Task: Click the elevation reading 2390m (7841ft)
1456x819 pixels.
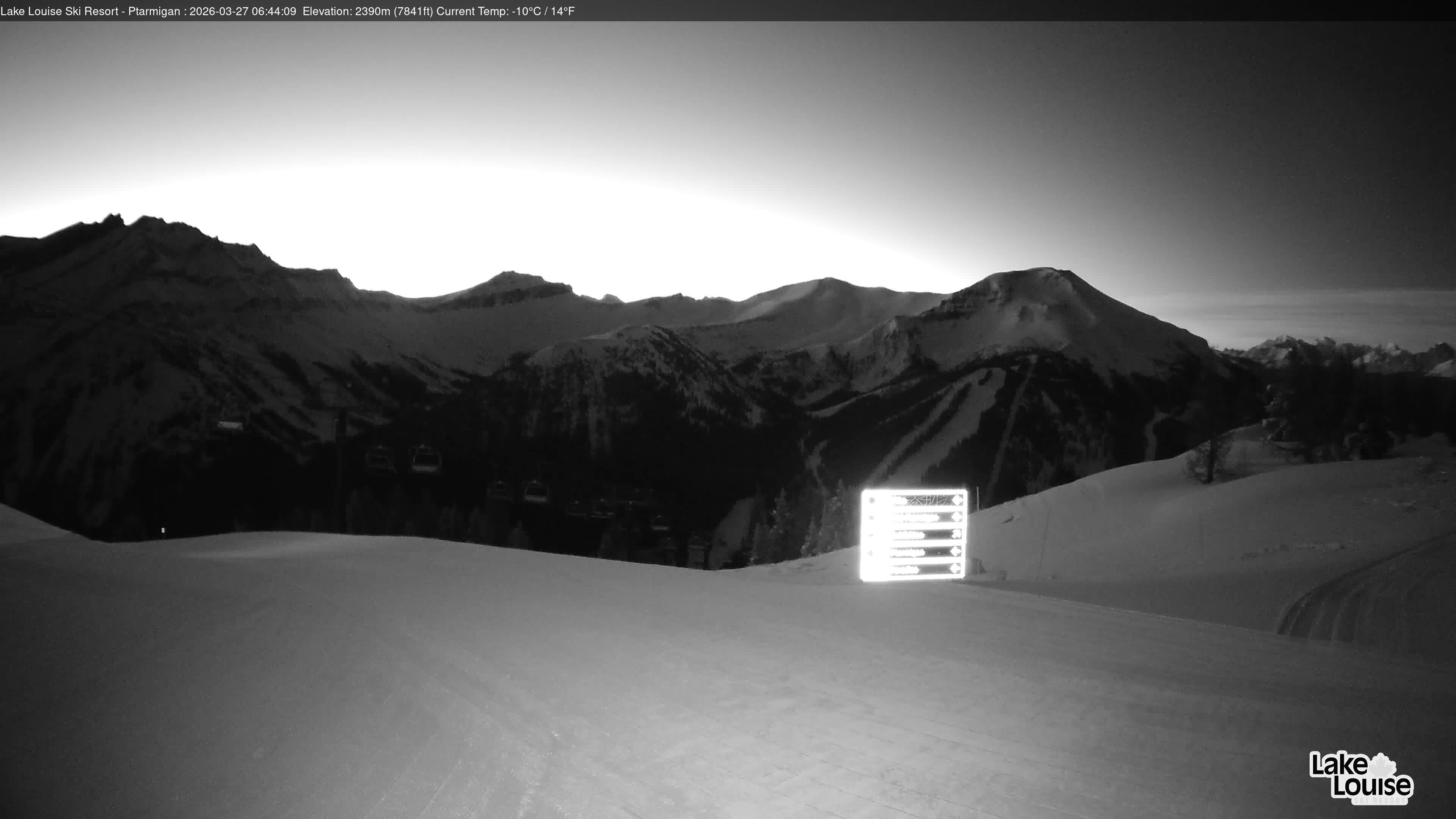Action: tap(394, 11)
